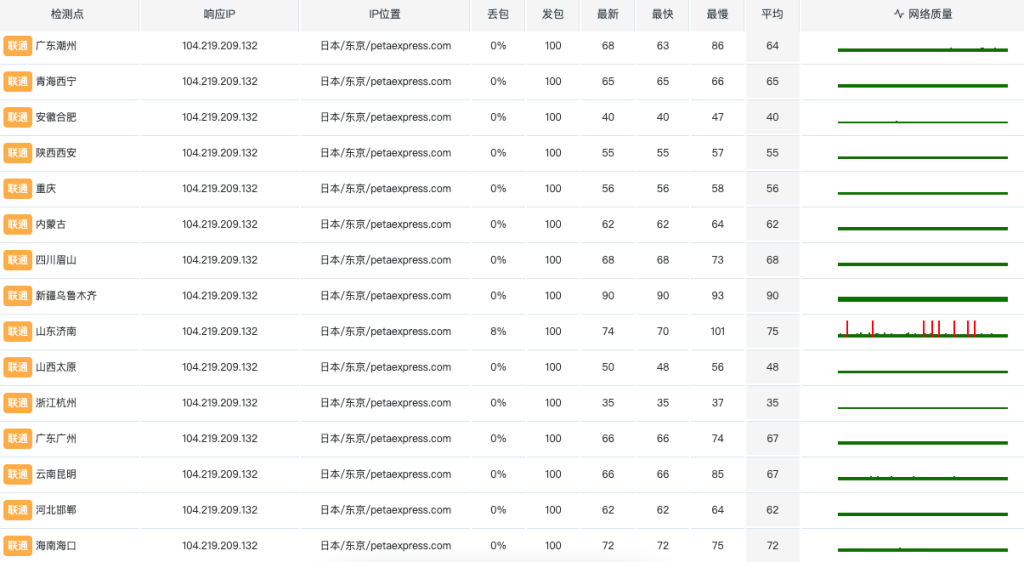Click the 联通 badge for 陕西西安
Screen dimensions: 1024x562
pyautogui.click(x=18, y=153)
